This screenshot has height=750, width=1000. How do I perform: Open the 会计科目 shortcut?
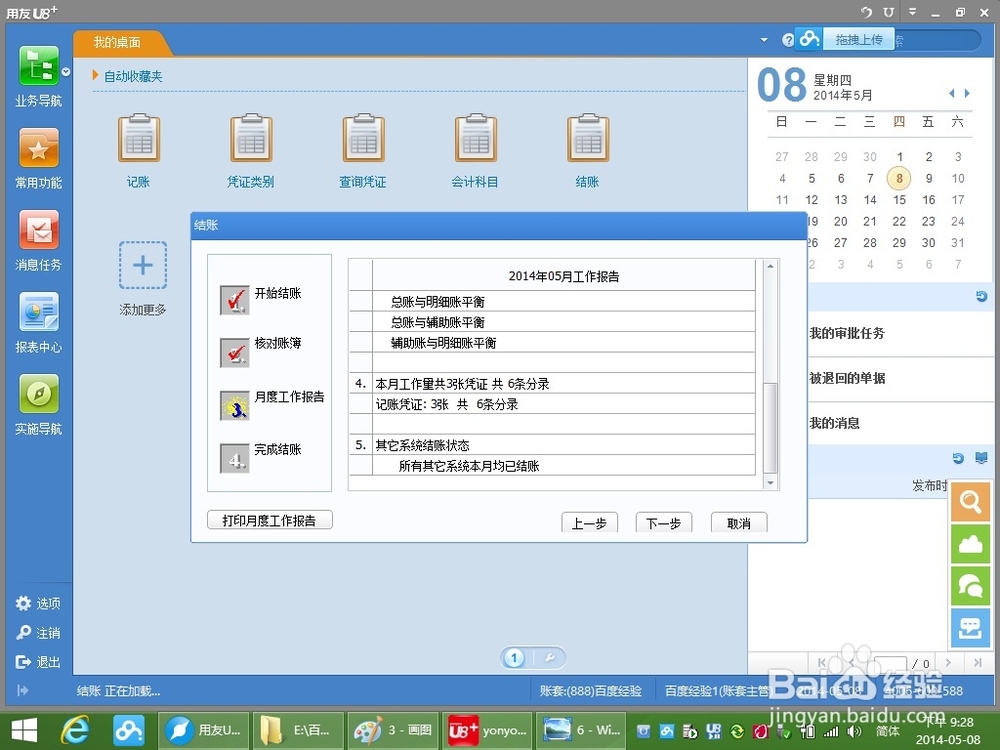tap(476, 148)
